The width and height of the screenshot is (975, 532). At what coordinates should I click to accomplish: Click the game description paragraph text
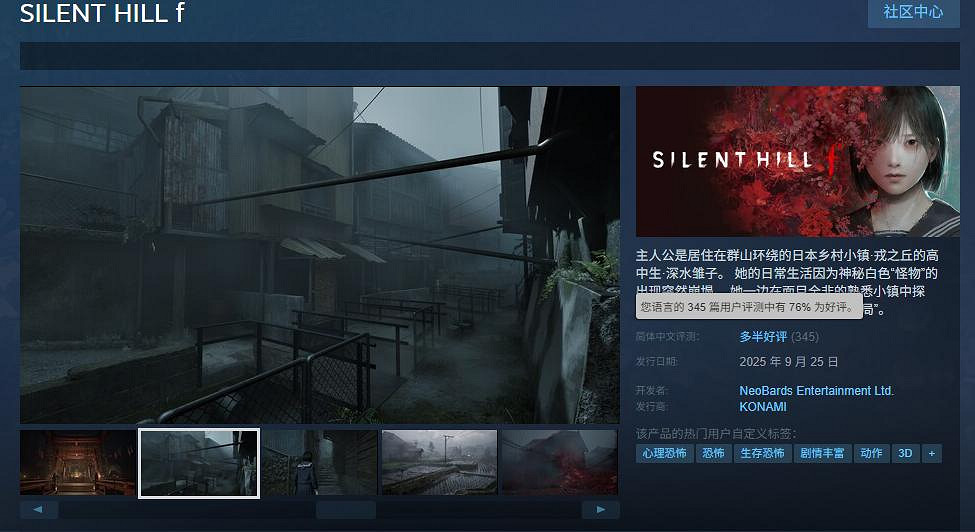coord(787,282)
